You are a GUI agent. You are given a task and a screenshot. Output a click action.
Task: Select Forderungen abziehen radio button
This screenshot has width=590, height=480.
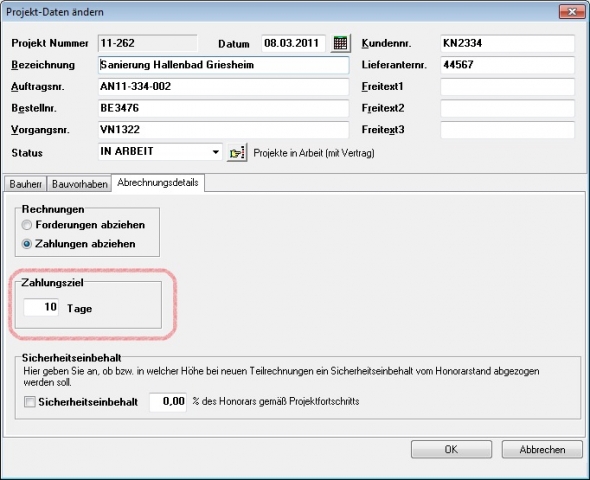pos(27,225)
